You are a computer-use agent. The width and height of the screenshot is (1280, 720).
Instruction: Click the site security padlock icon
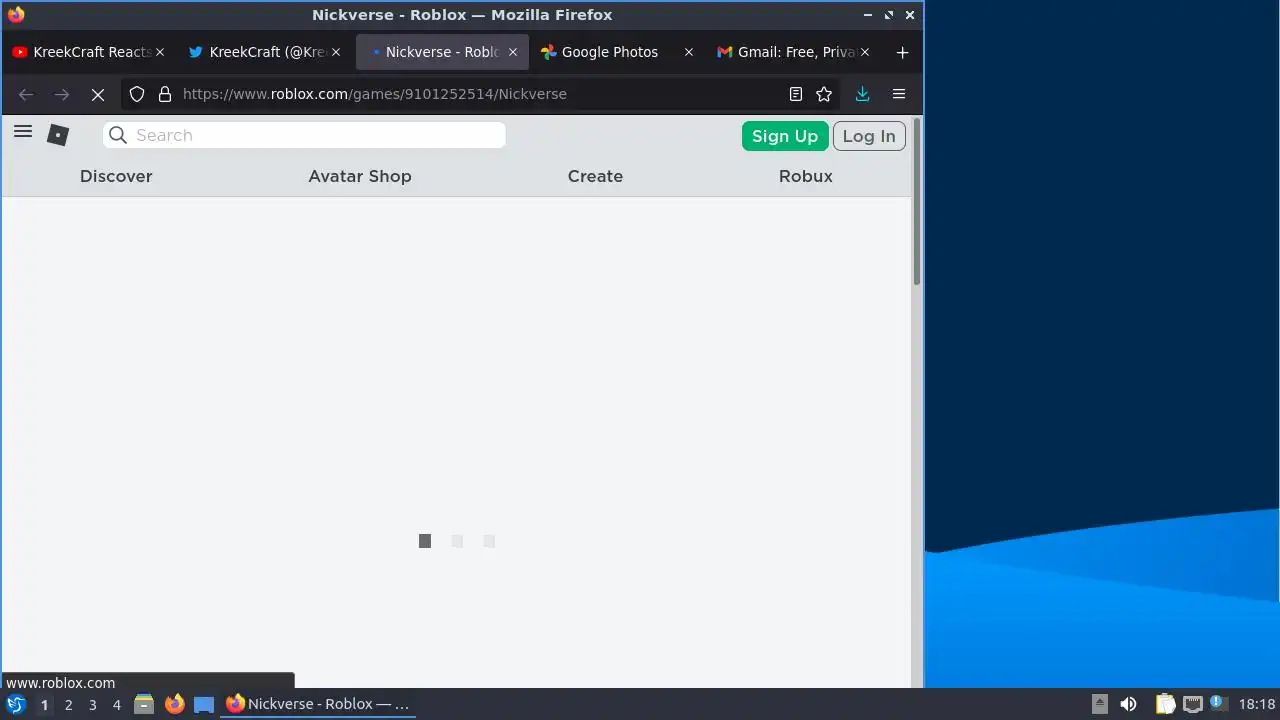[164, 94]
